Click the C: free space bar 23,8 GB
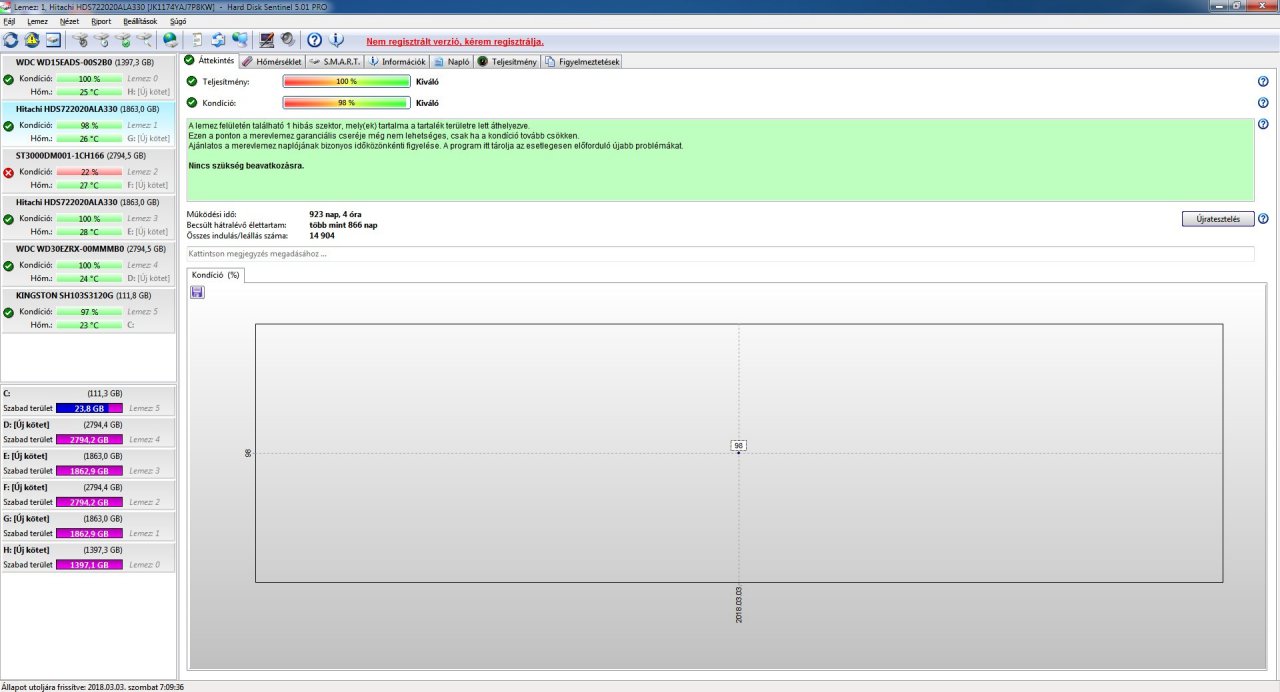Screen dimensions: 1280x692 coord(89,408)
